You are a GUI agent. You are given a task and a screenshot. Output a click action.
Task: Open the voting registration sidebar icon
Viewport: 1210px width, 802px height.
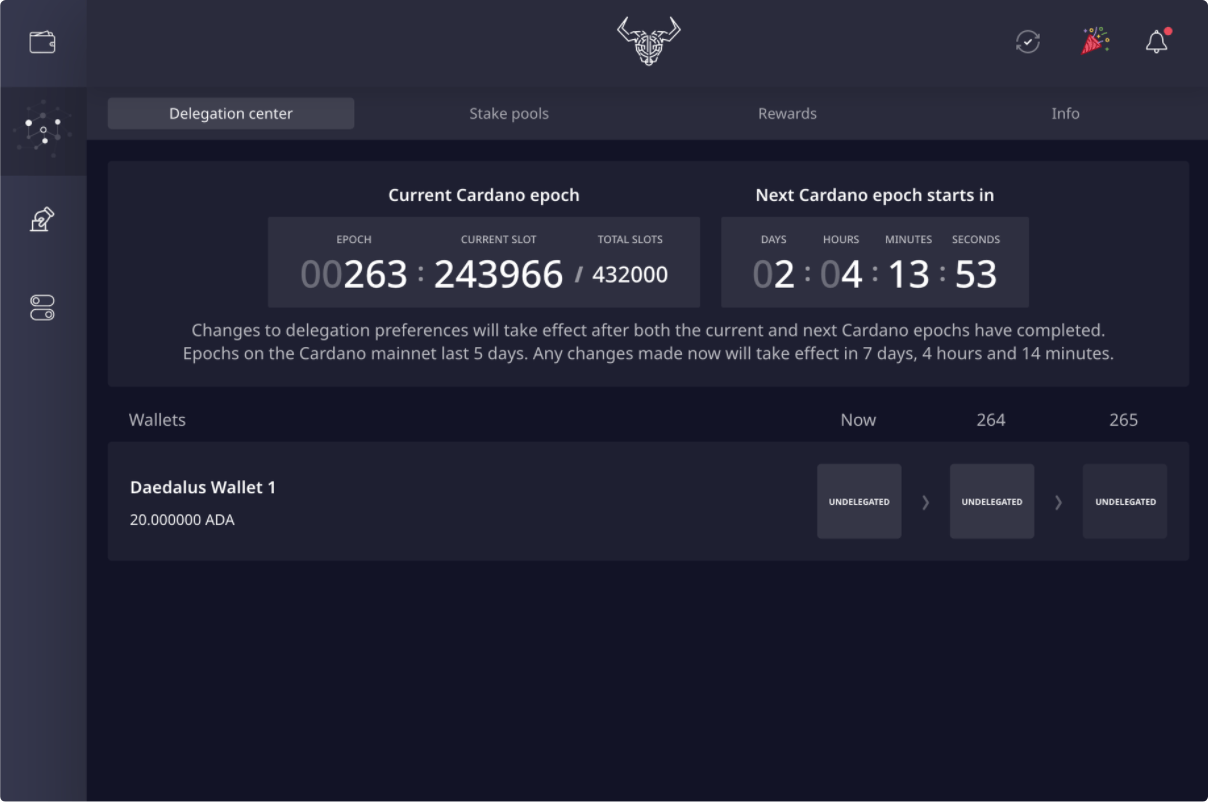pos(43,220)
